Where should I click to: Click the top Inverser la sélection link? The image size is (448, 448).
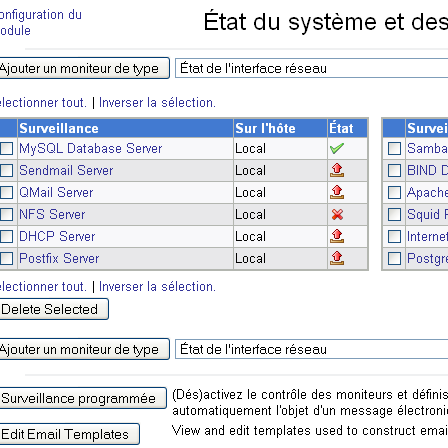[x=157, y=102]
